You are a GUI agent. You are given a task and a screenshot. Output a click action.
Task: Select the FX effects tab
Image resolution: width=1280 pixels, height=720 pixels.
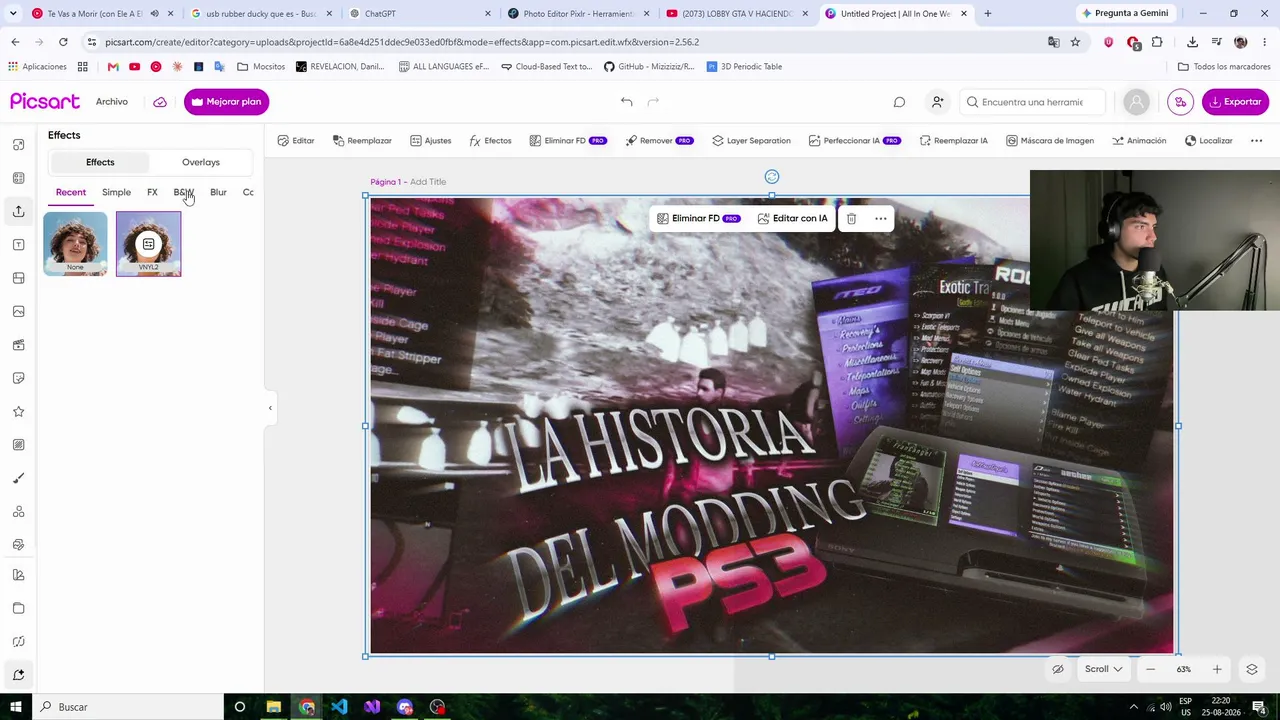pos(152,192)
